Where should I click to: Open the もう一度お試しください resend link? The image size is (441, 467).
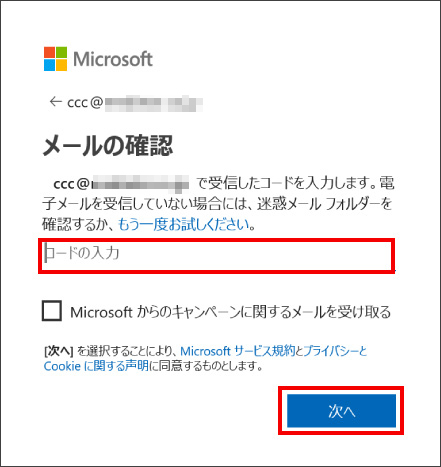point(184,224)
